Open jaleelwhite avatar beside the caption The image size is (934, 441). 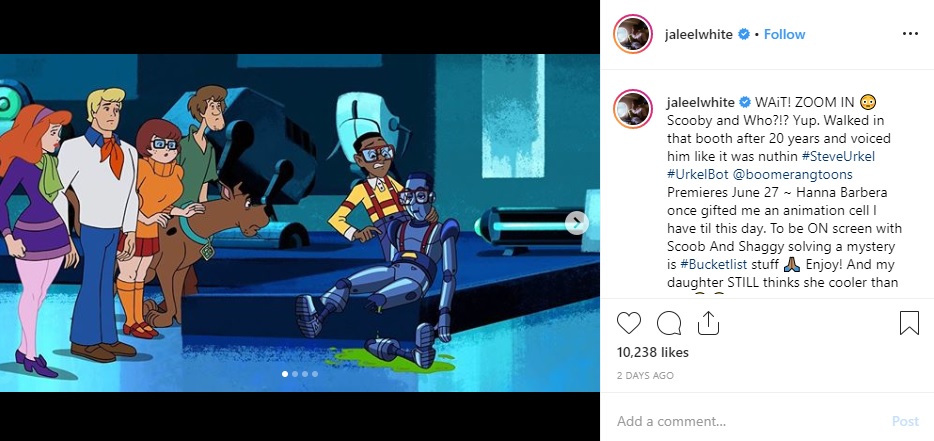coord(633,109)
